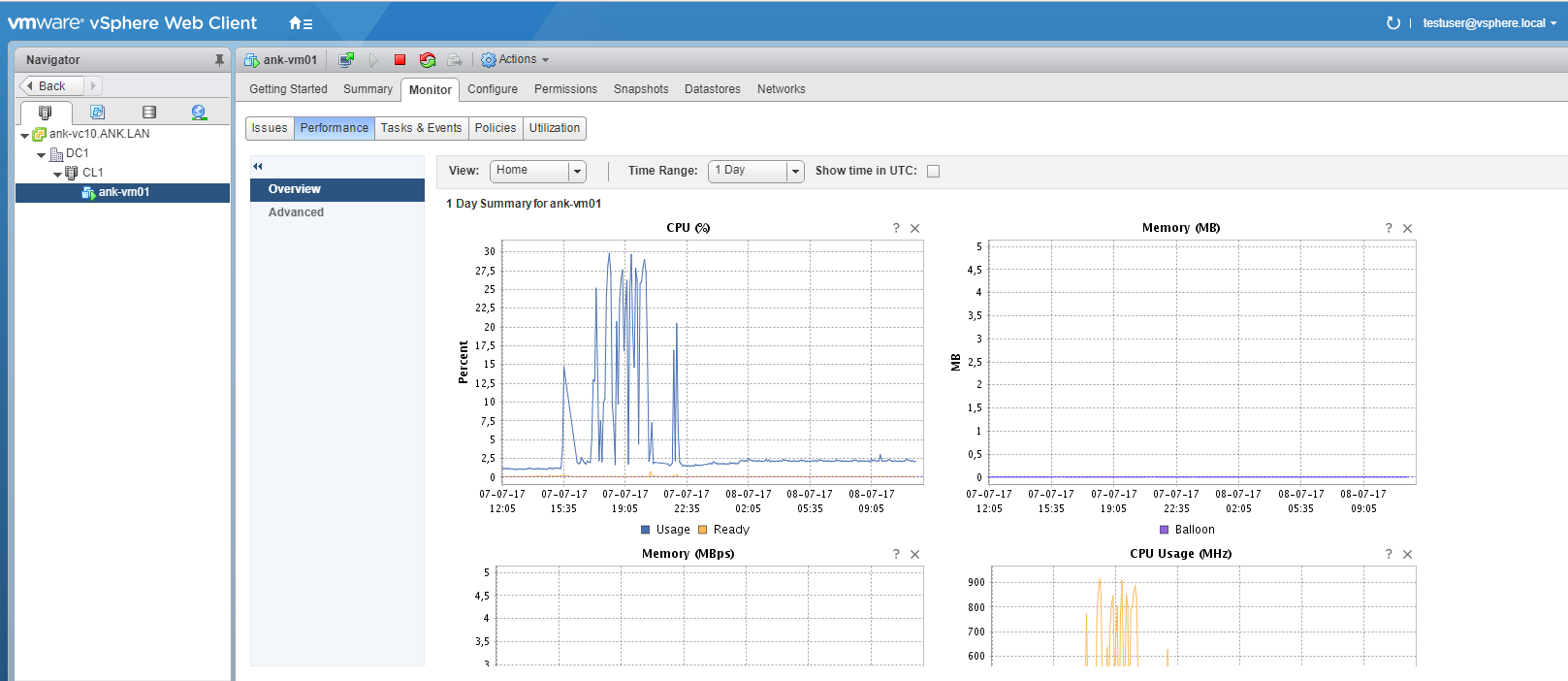This screenshot has width=1568, height=681.
Task: Collapse the CL1 cluster tree node
Action: 57,174
